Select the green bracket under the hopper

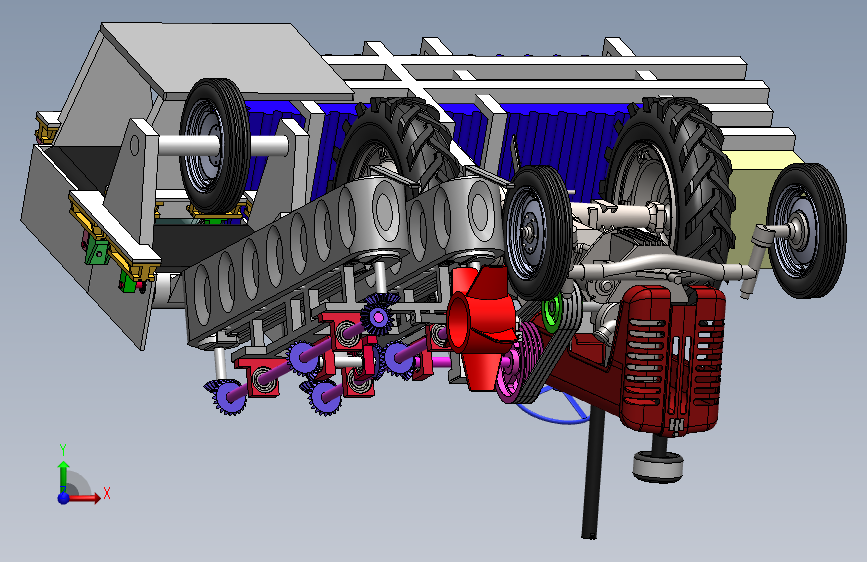coord(97,252)
